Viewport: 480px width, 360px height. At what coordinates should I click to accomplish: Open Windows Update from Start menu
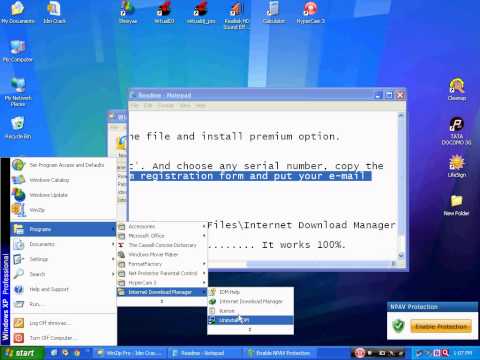coord(63,195)
